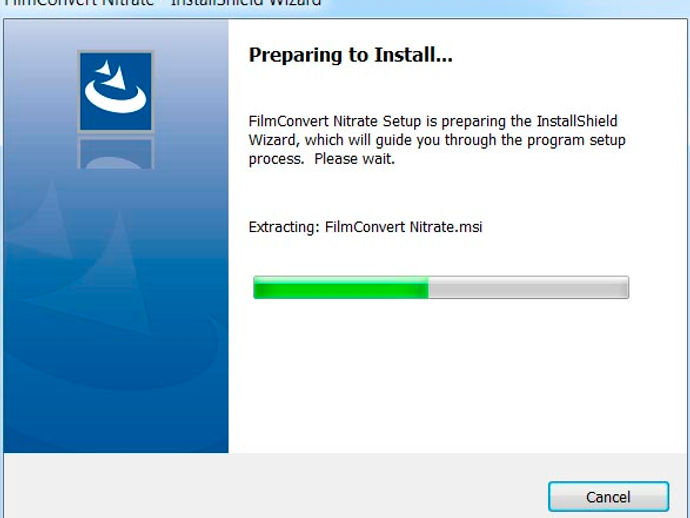The width and height of the screenshot is (690, 518).
Task: Click the "FilmConvert Nitrate.msi" file name
Action: click(404, 227)
